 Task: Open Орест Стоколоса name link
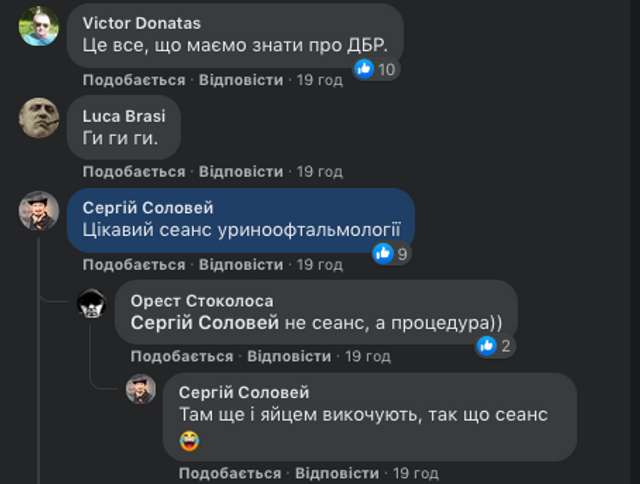pyautogui.click(x=202, y=301)
